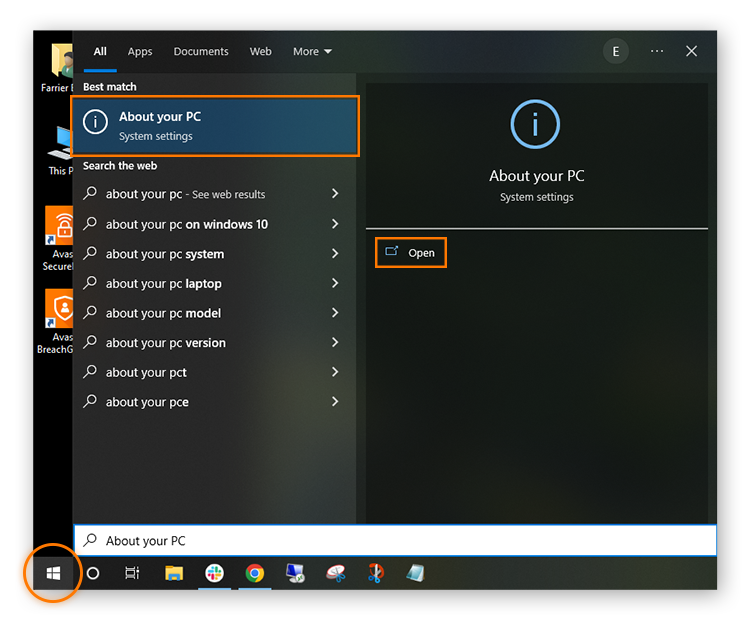
Task: Open the three-dot options menu in search
Action: (x=656, y=51)
